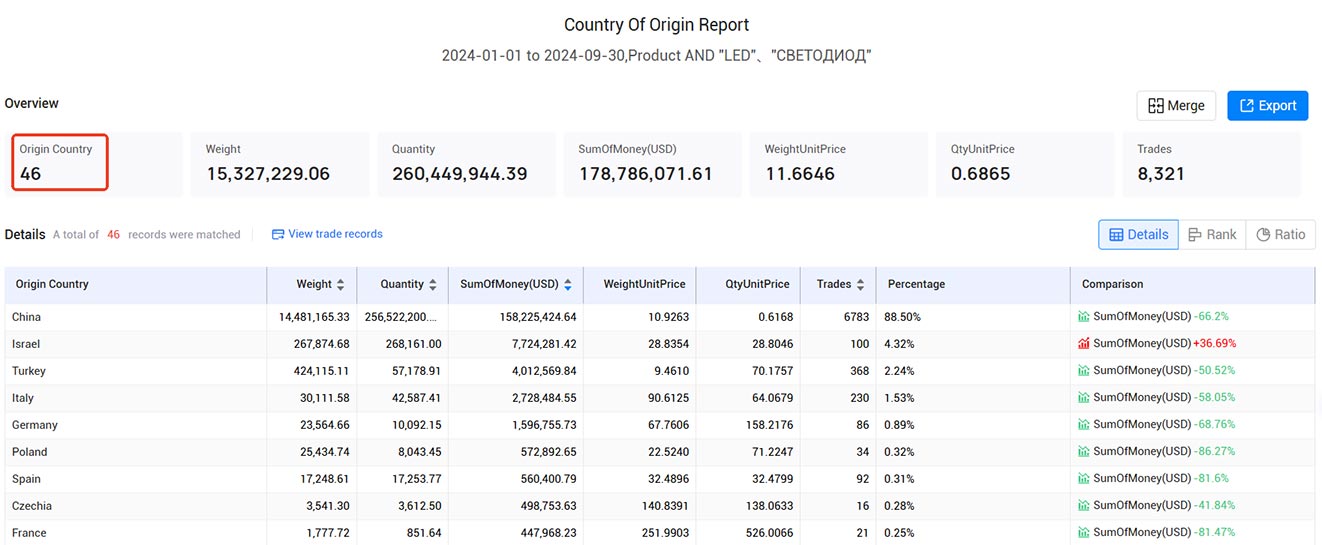Click France comparison chart icon

click(x=1084, y=533)
